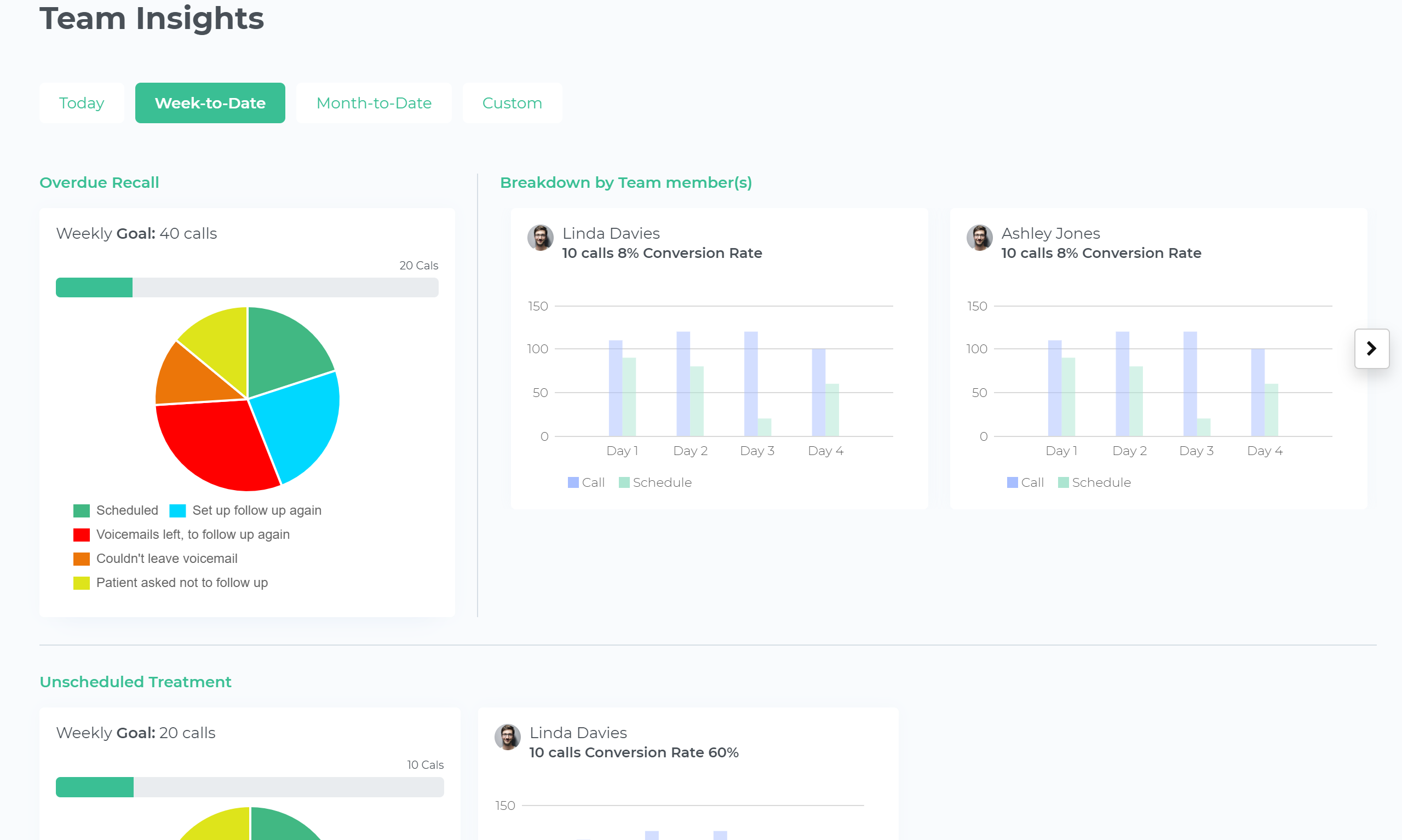Click Day 1 Call bar in Linda Davies chart
Screen dimensions: 1402x840
point(615,388)
